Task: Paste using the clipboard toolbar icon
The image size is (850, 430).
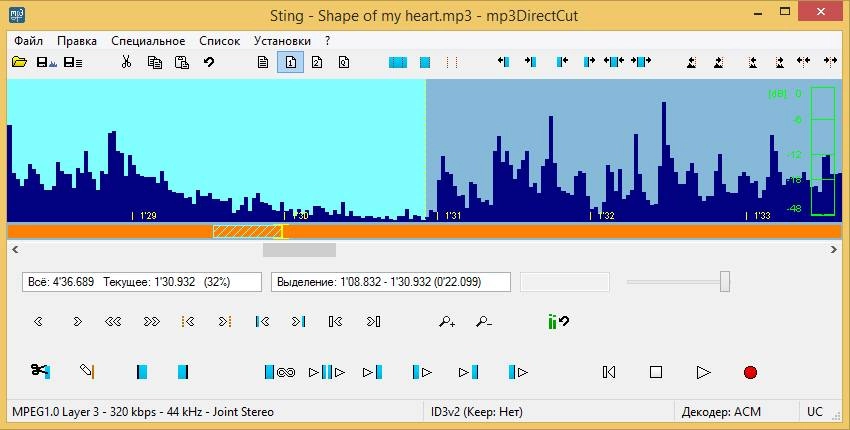Action: pyautogui.click(x=182, y=62)
